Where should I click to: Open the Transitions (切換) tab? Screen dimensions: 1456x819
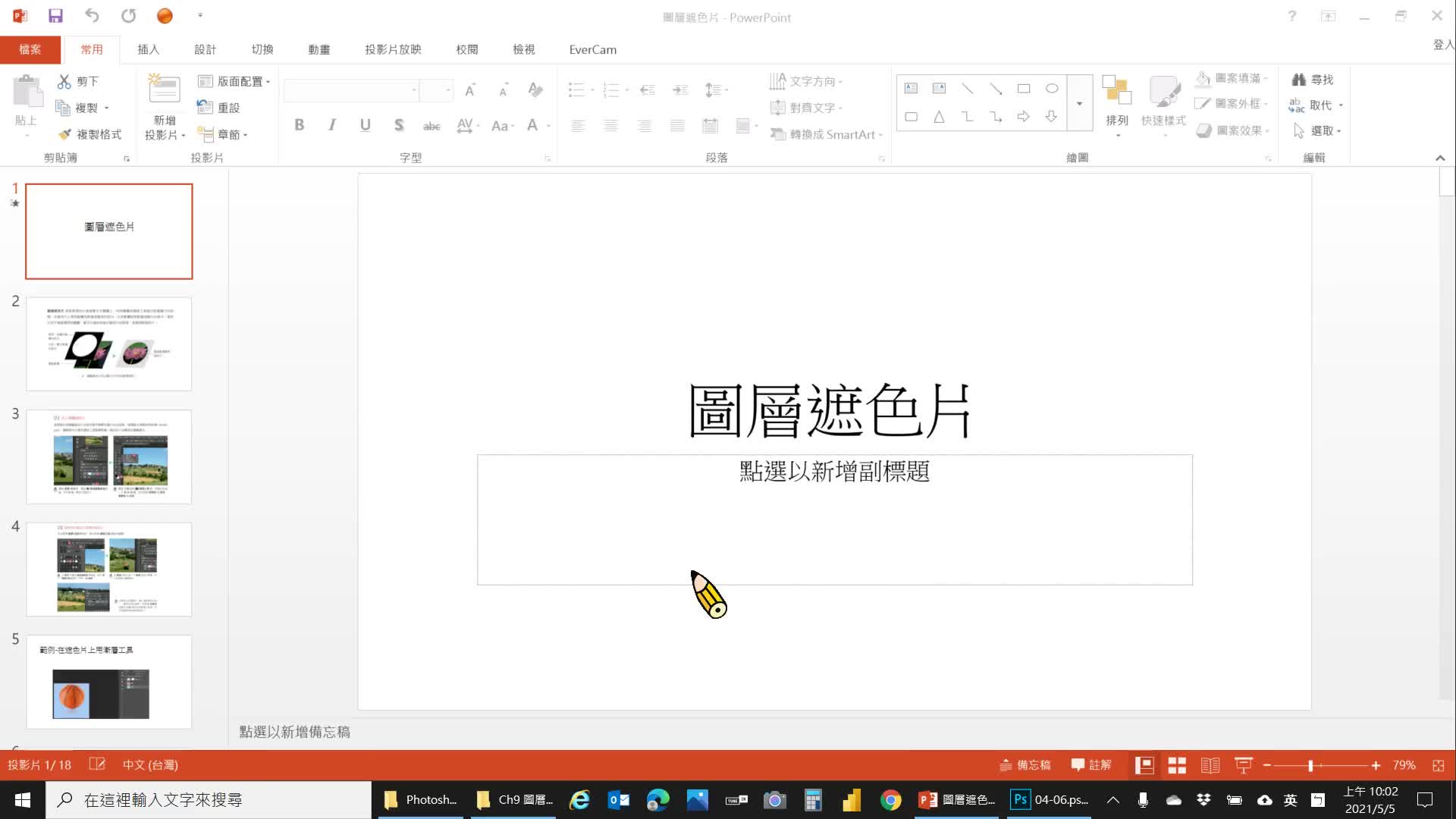[262, 49]
